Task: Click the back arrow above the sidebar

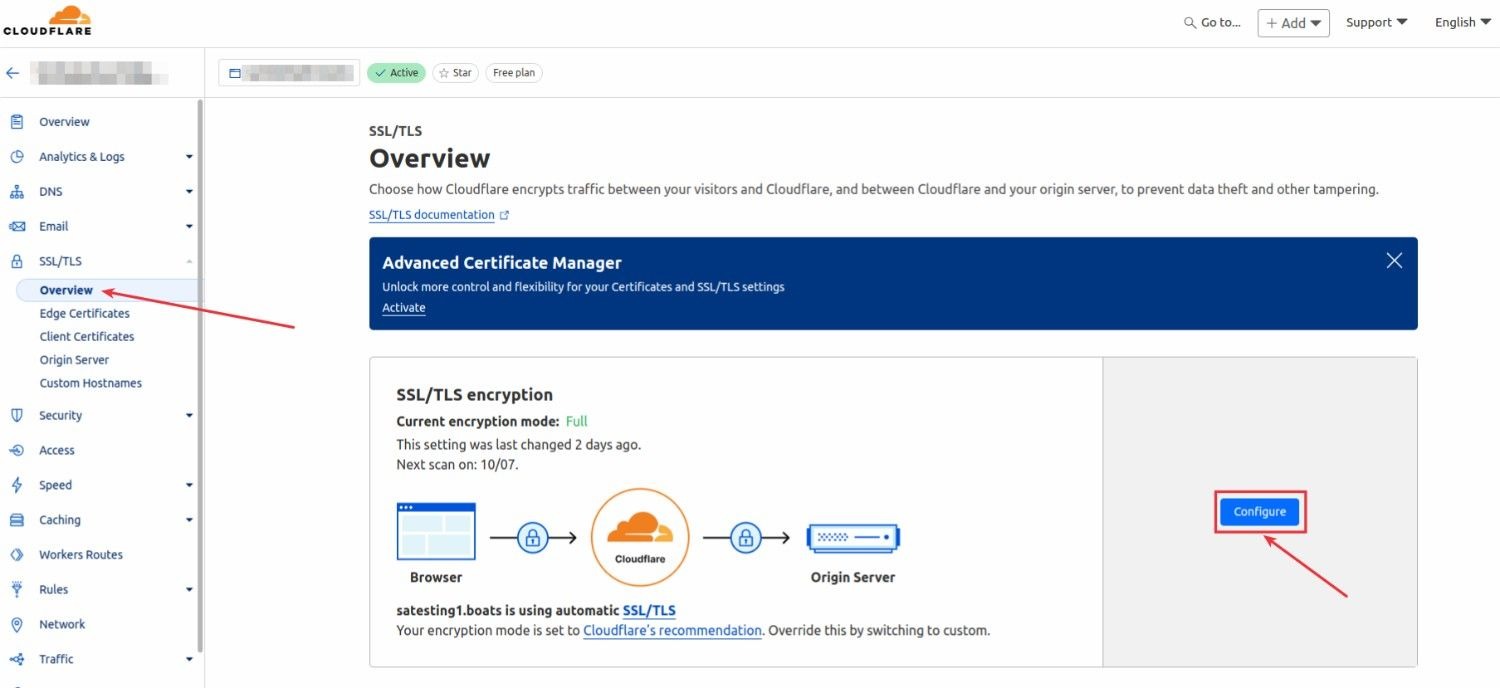Action: [12, 71]
